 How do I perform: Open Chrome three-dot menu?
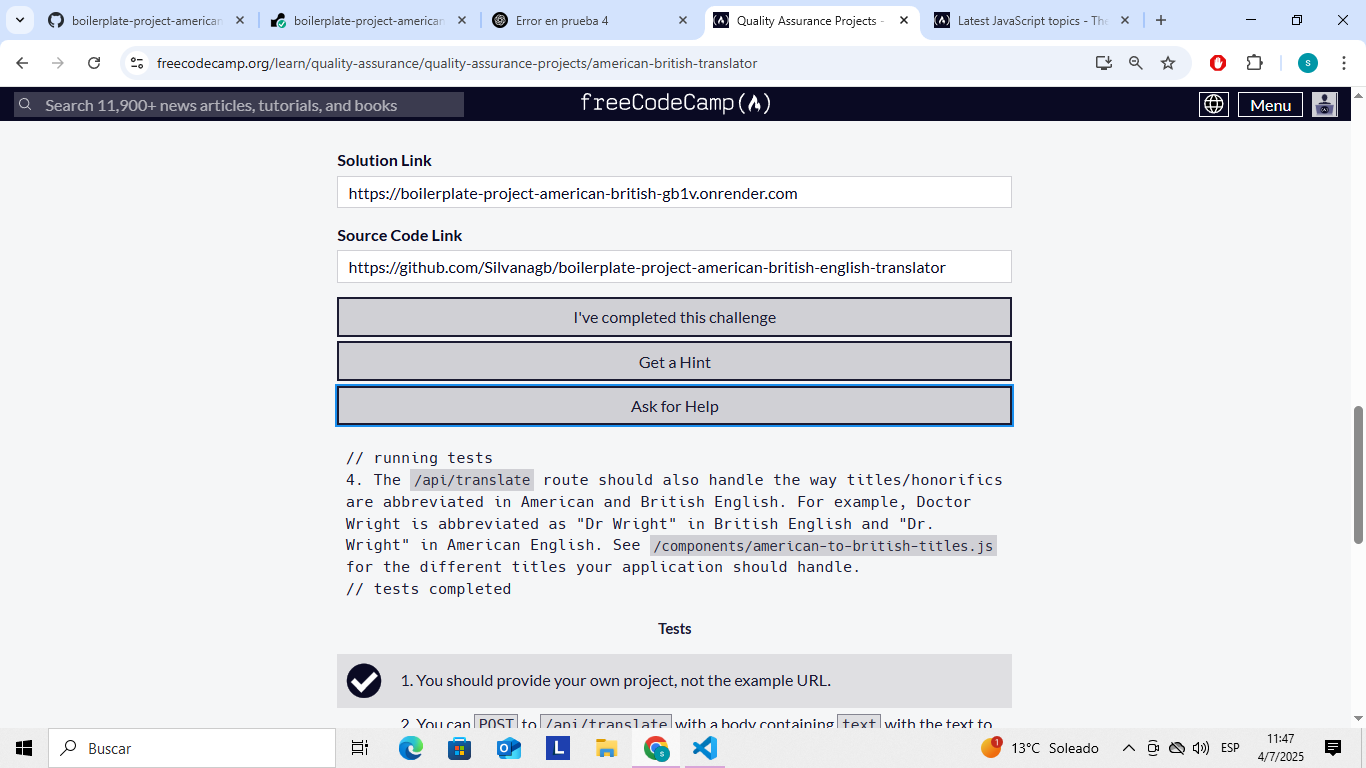tap(1344, 63)
